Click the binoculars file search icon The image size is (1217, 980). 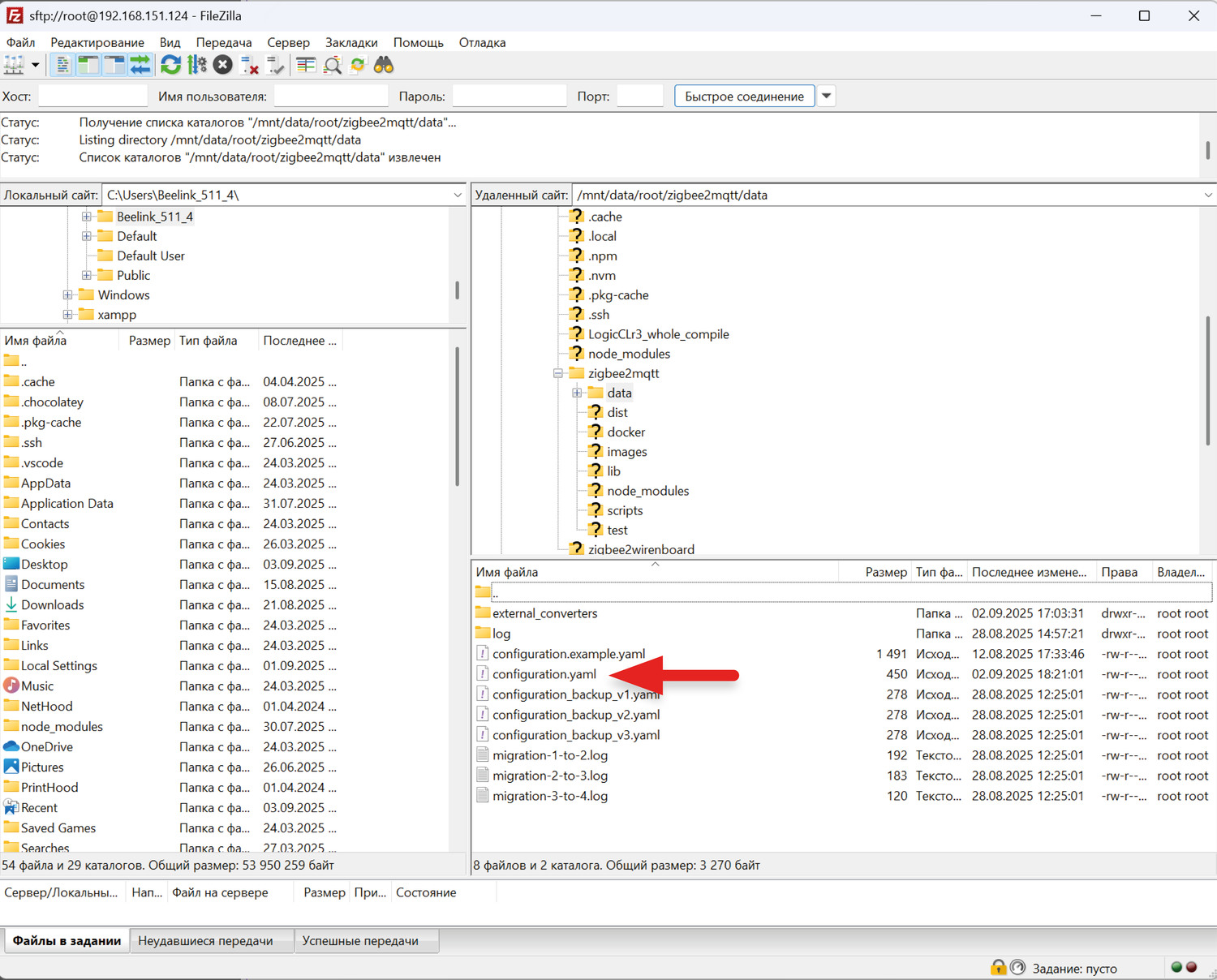pyautogui.click(x=384, y=66)
